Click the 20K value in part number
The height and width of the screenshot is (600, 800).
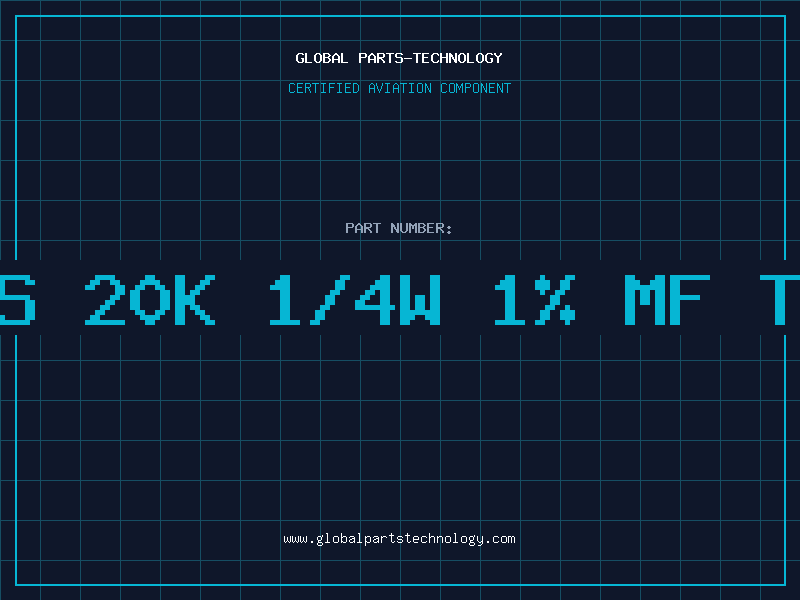(150, 300)
